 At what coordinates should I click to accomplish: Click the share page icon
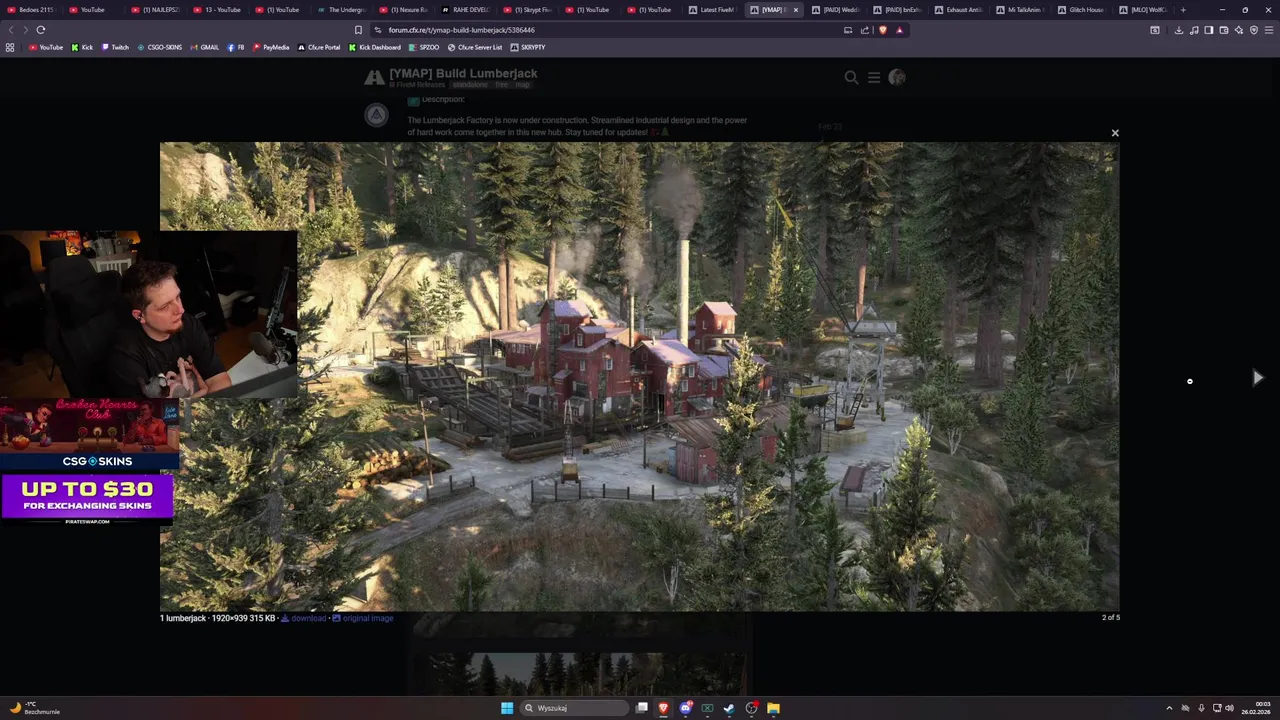865,30
